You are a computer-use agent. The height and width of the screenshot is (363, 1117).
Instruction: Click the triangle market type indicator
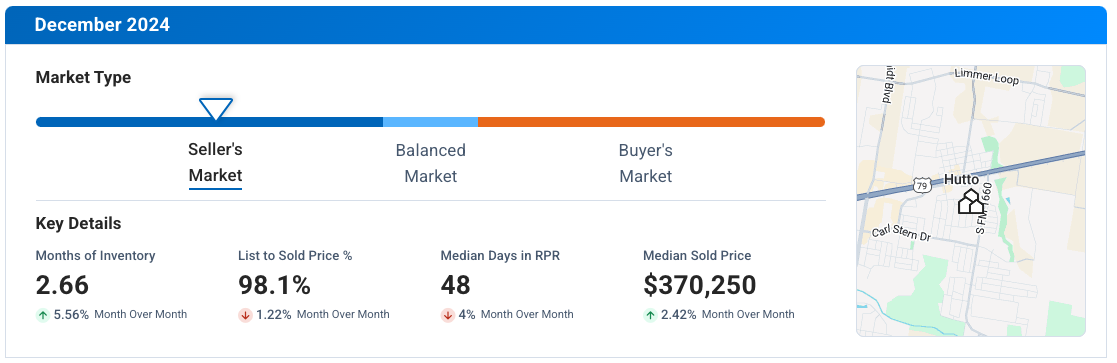click(216, 109)
